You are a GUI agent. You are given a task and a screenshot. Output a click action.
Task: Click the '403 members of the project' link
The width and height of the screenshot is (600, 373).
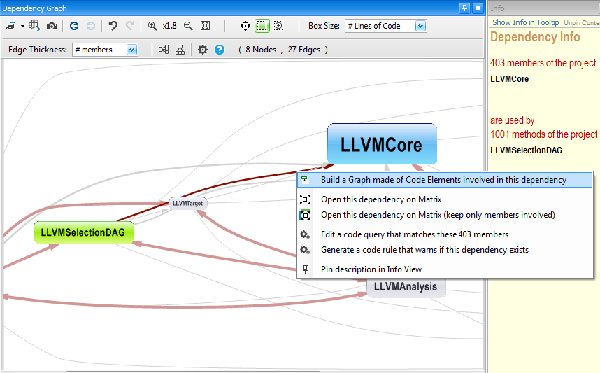[x=543, y=63]
